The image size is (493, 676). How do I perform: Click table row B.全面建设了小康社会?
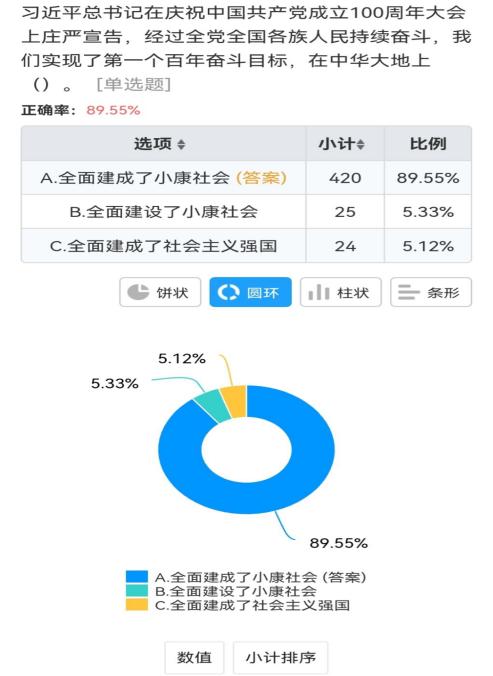tap(246, 212)
